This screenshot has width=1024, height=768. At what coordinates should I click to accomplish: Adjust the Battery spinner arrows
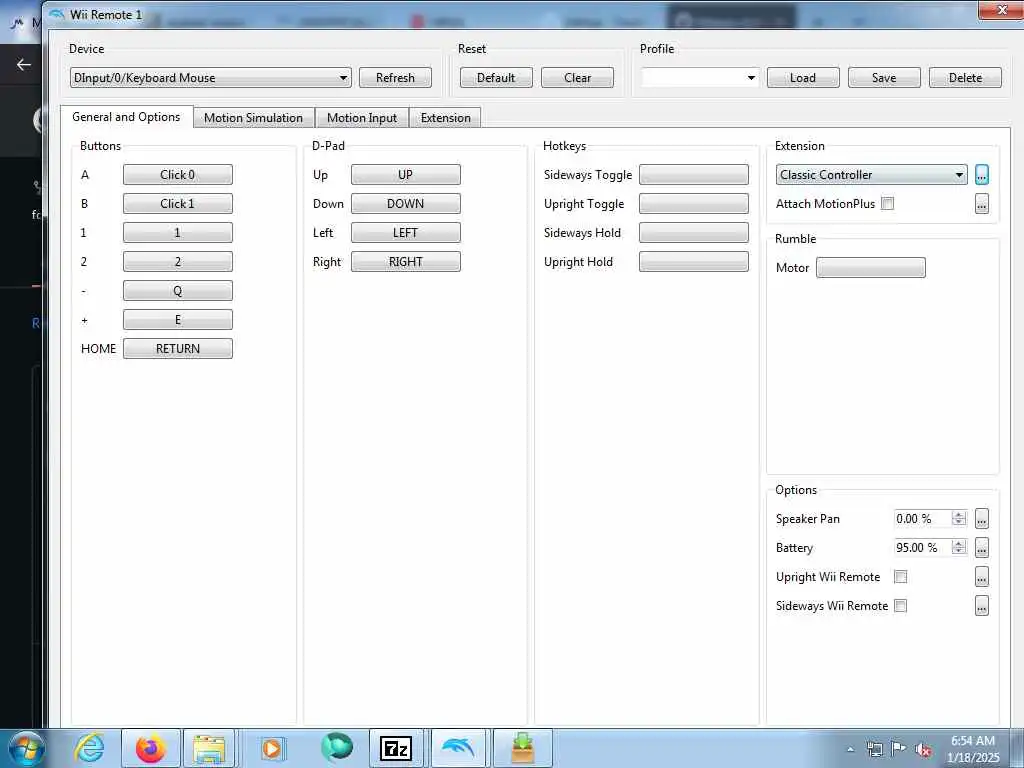tap(959, 547)
